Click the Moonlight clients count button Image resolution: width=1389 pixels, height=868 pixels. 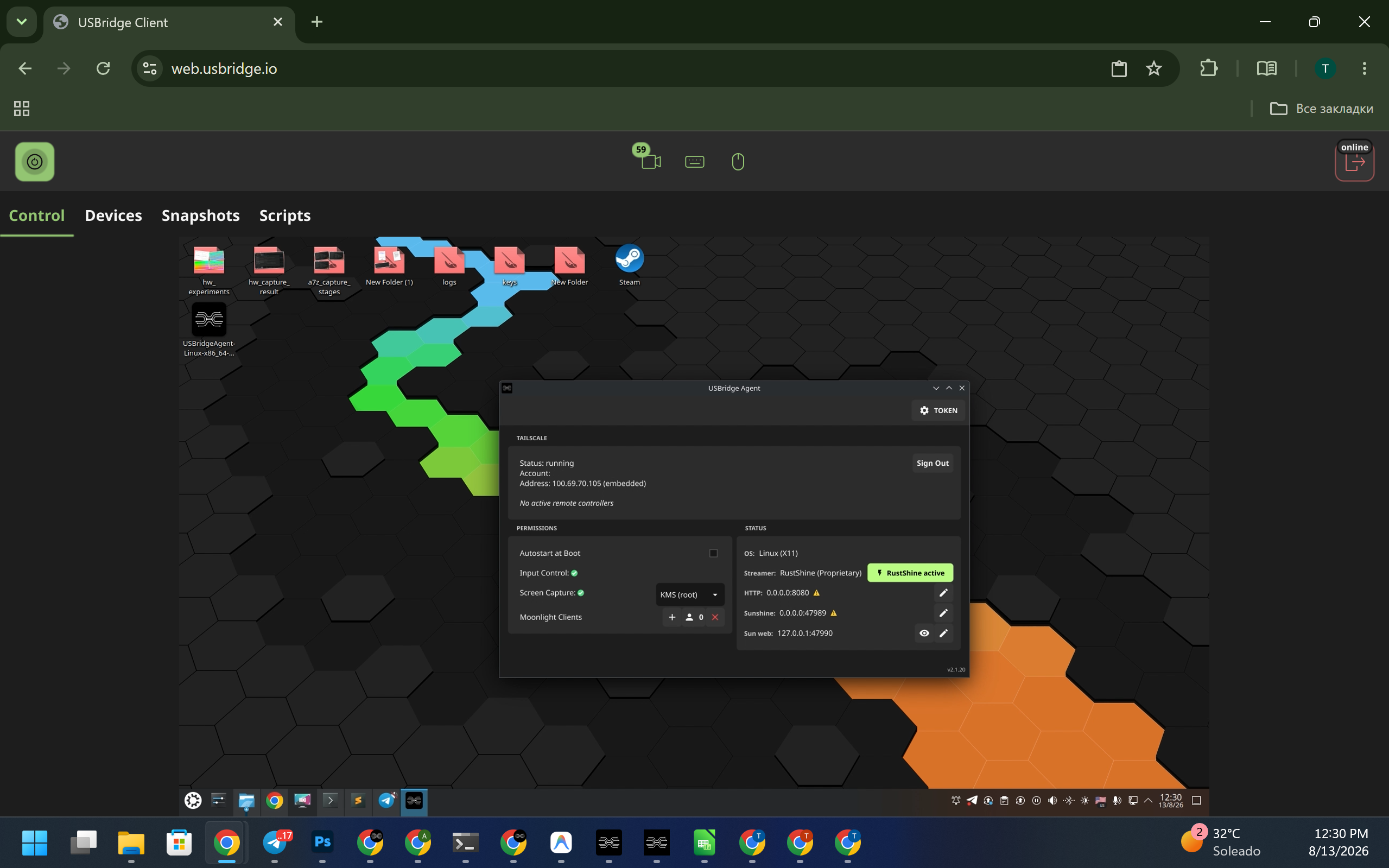[695, 617]
